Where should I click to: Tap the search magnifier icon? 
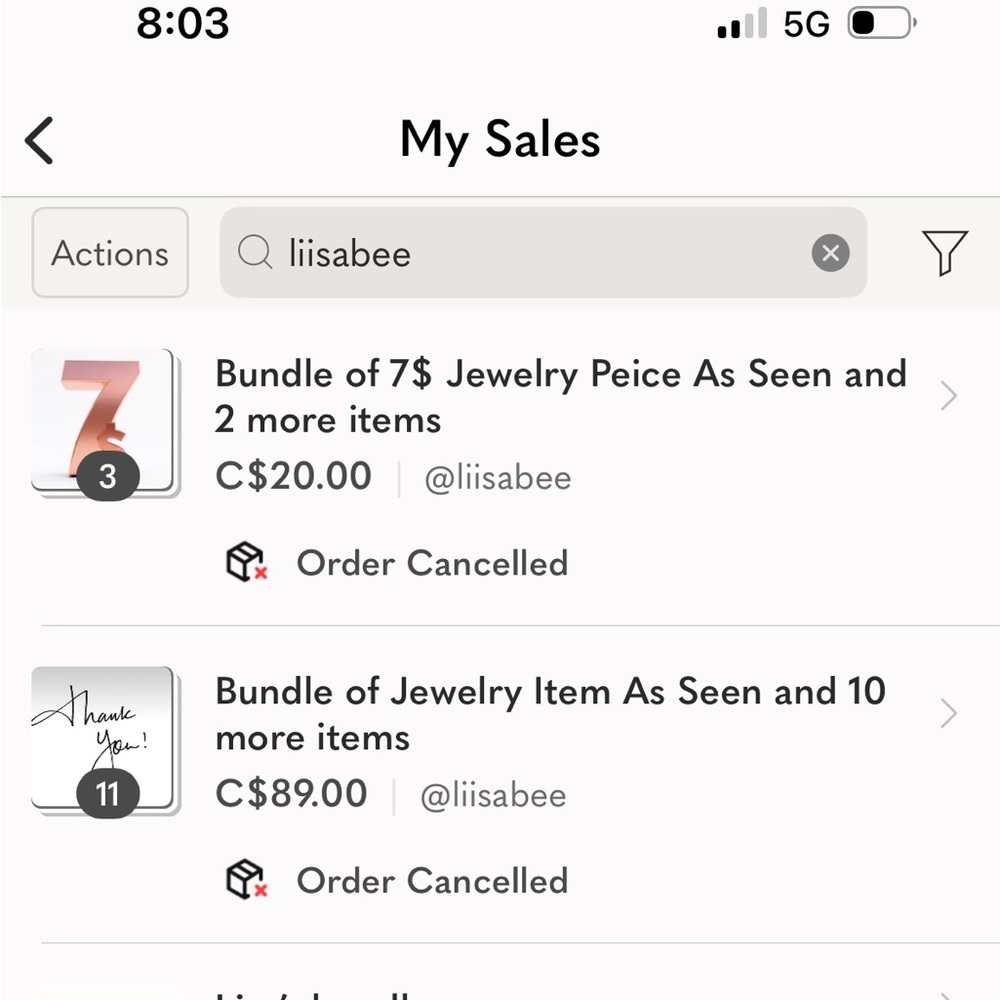(255, 252)
